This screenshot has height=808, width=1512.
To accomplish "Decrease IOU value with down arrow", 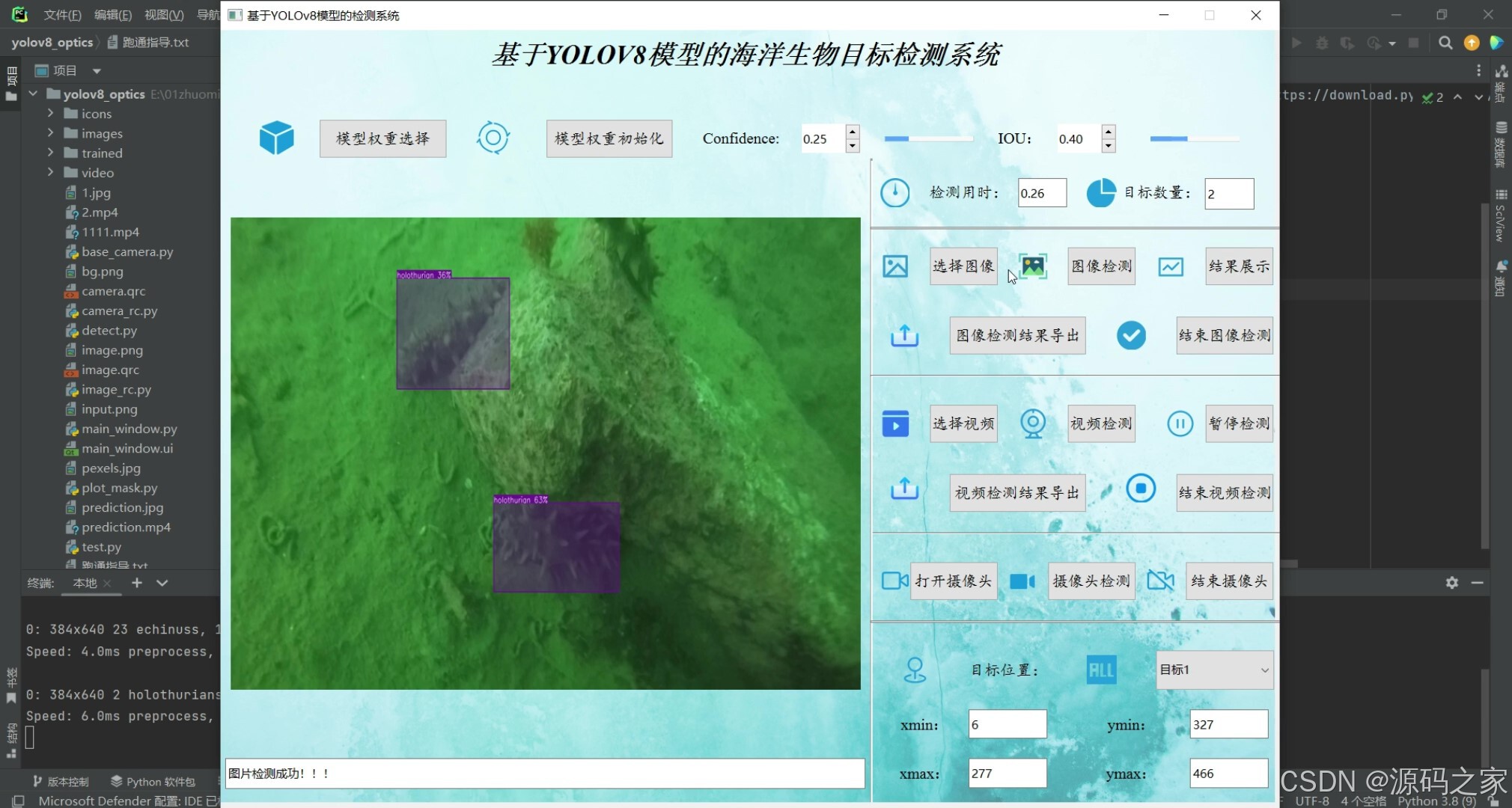I will pos(1109,146).
